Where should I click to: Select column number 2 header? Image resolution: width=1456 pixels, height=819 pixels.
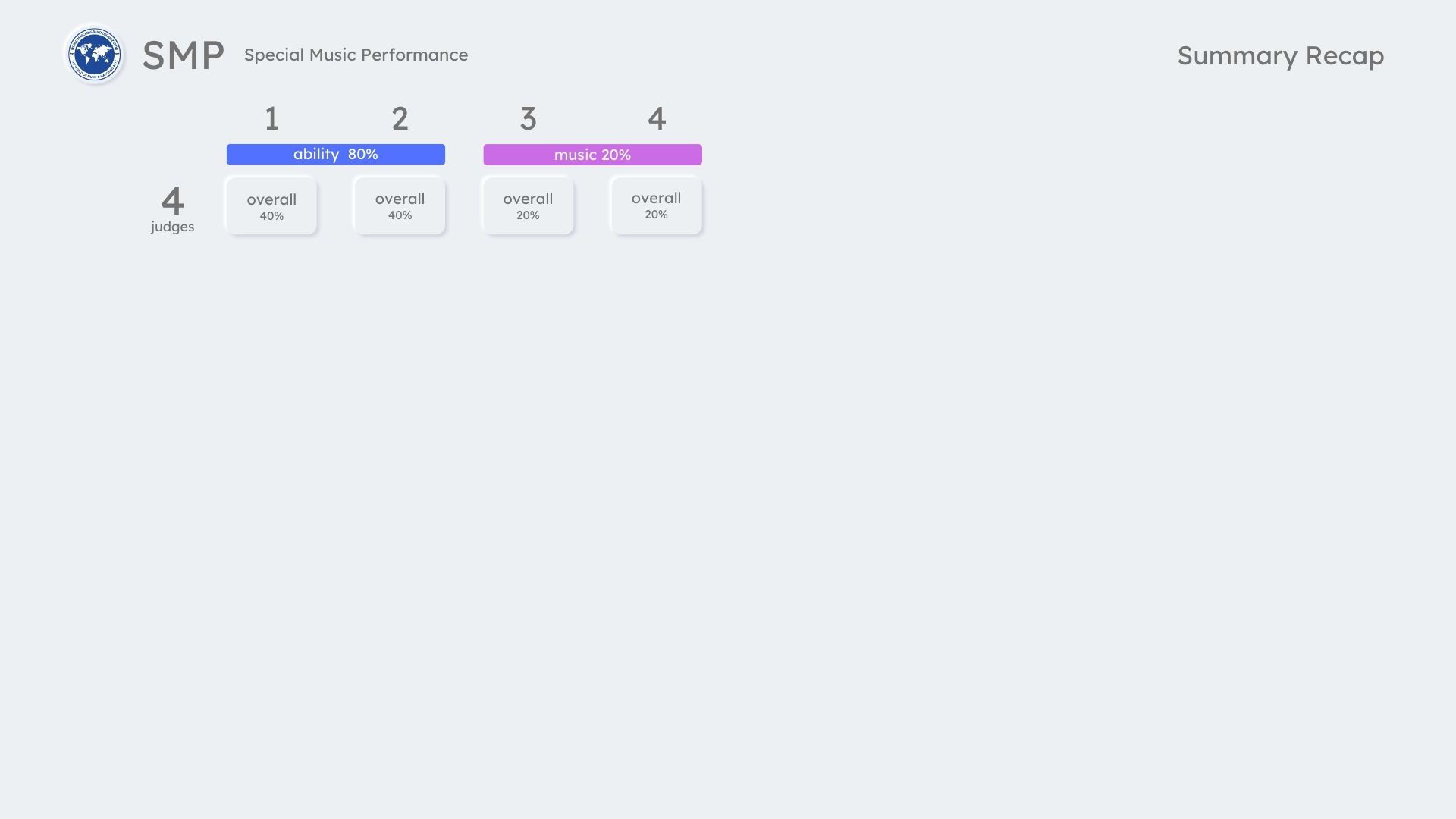400,118
